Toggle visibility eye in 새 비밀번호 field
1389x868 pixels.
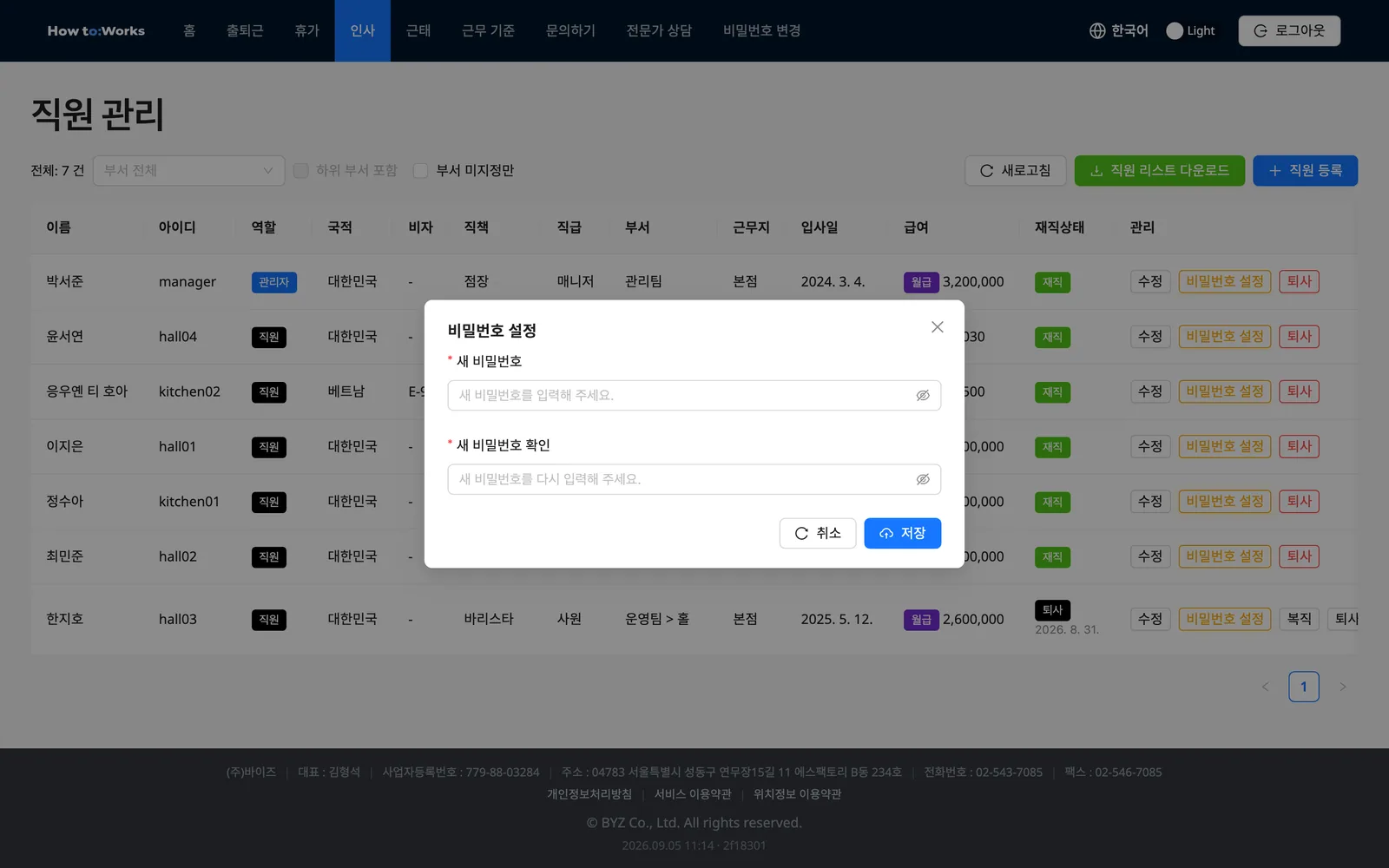pos(923,396)
